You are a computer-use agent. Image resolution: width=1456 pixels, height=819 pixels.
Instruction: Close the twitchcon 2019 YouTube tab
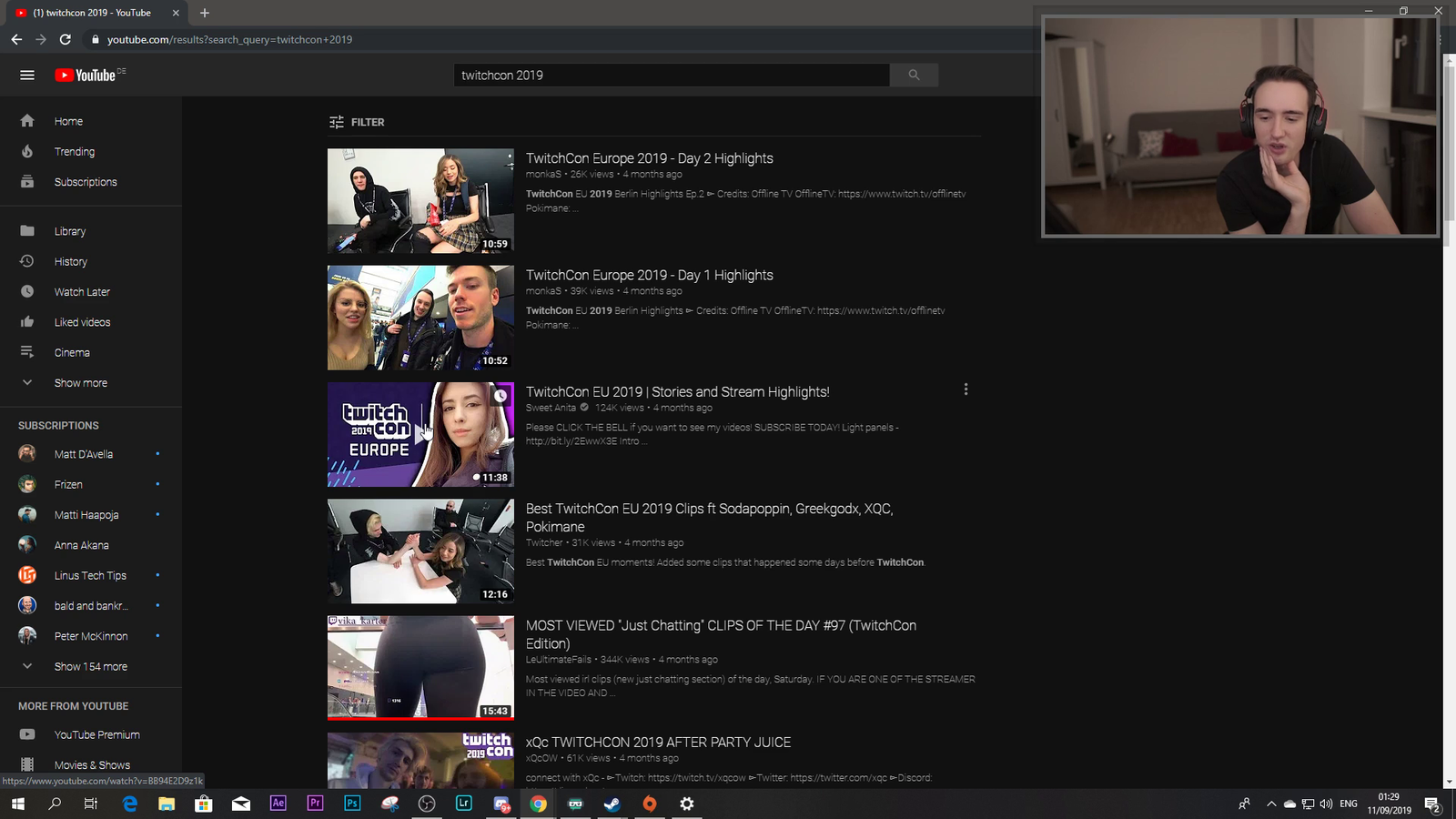click(x=176, y=13)
